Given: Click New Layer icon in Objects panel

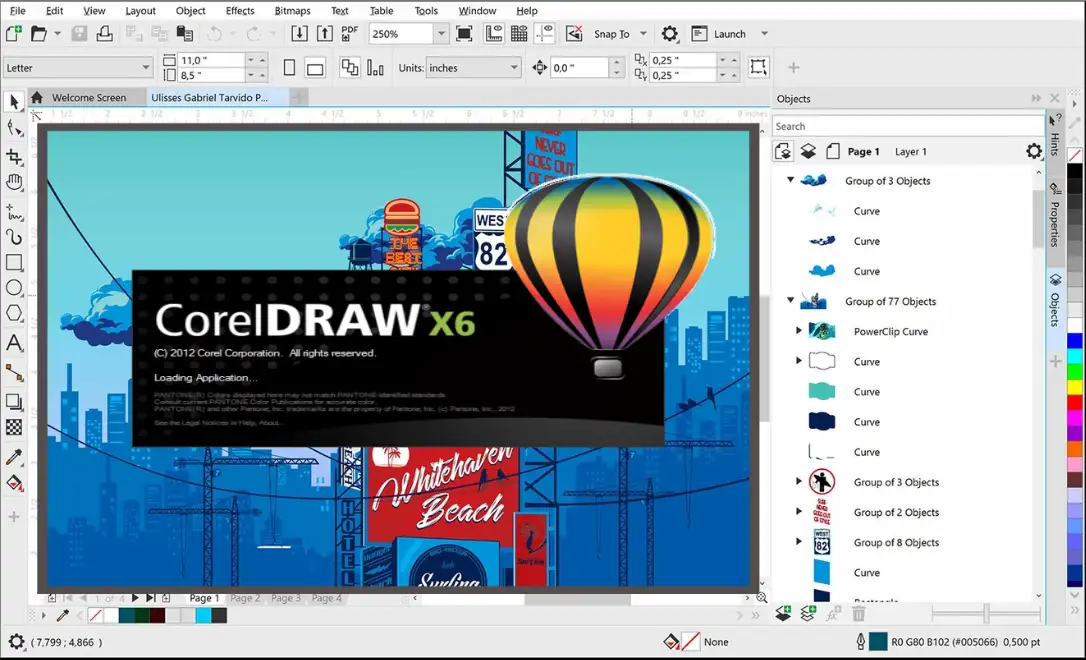Looking at the screenshot, I should click(783, 613).
